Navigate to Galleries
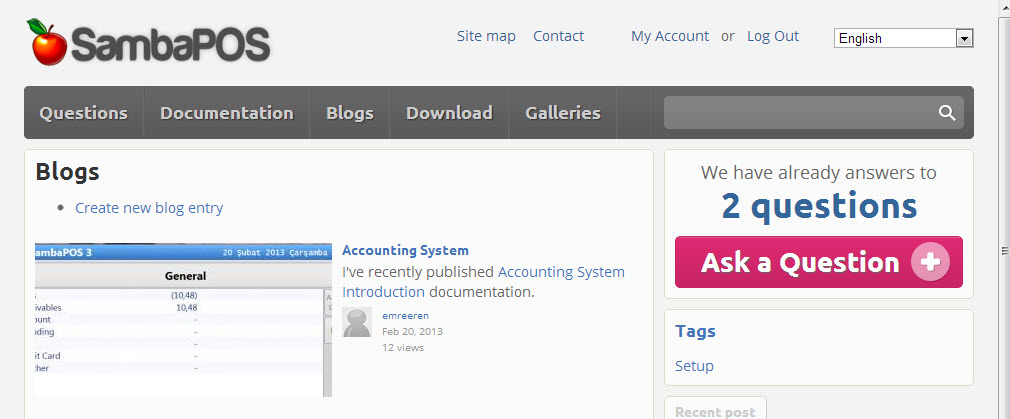The image size is (1010, 419). (x=562, y=113)
